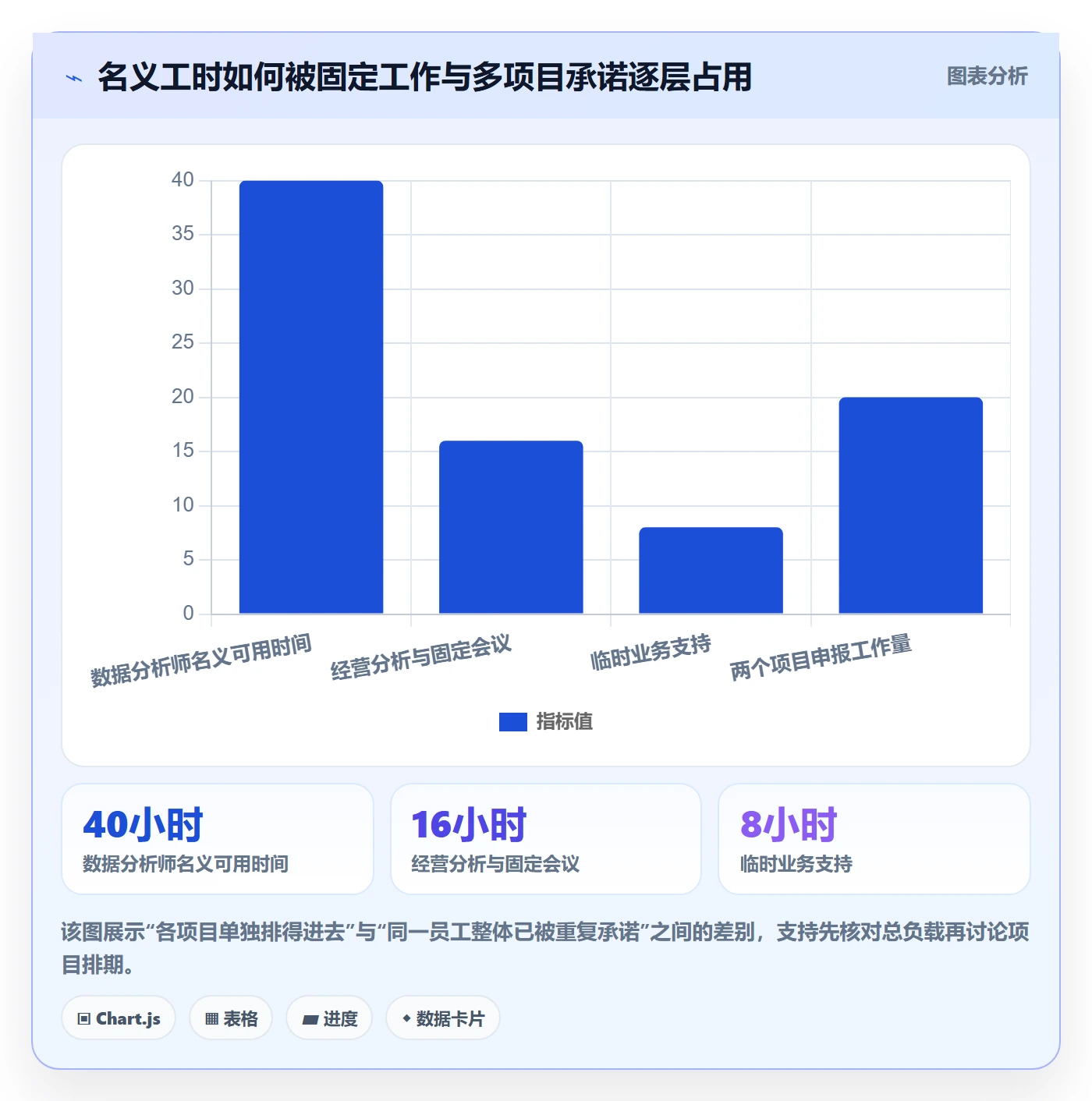Click x-axis label 临时业务支持

[x=651, y=653]
